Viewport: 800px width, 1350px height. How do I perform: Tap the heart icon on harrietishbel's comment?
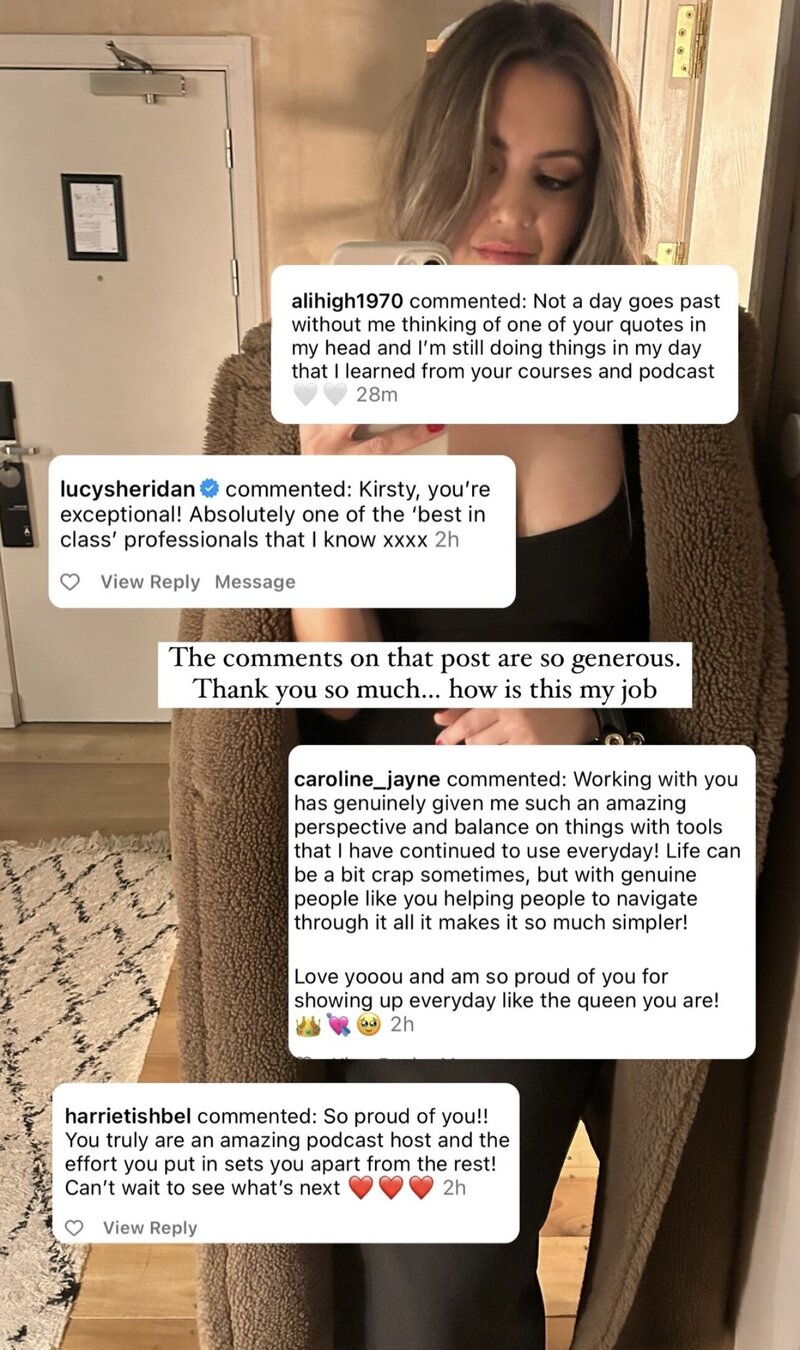(73, 1228)
